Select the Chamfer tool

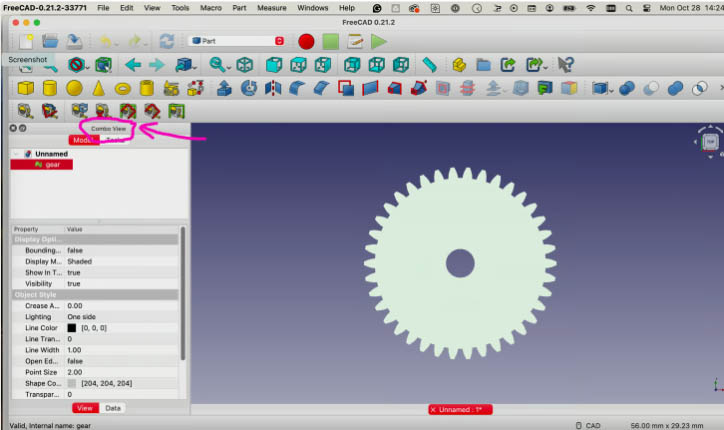click(321, 88)
